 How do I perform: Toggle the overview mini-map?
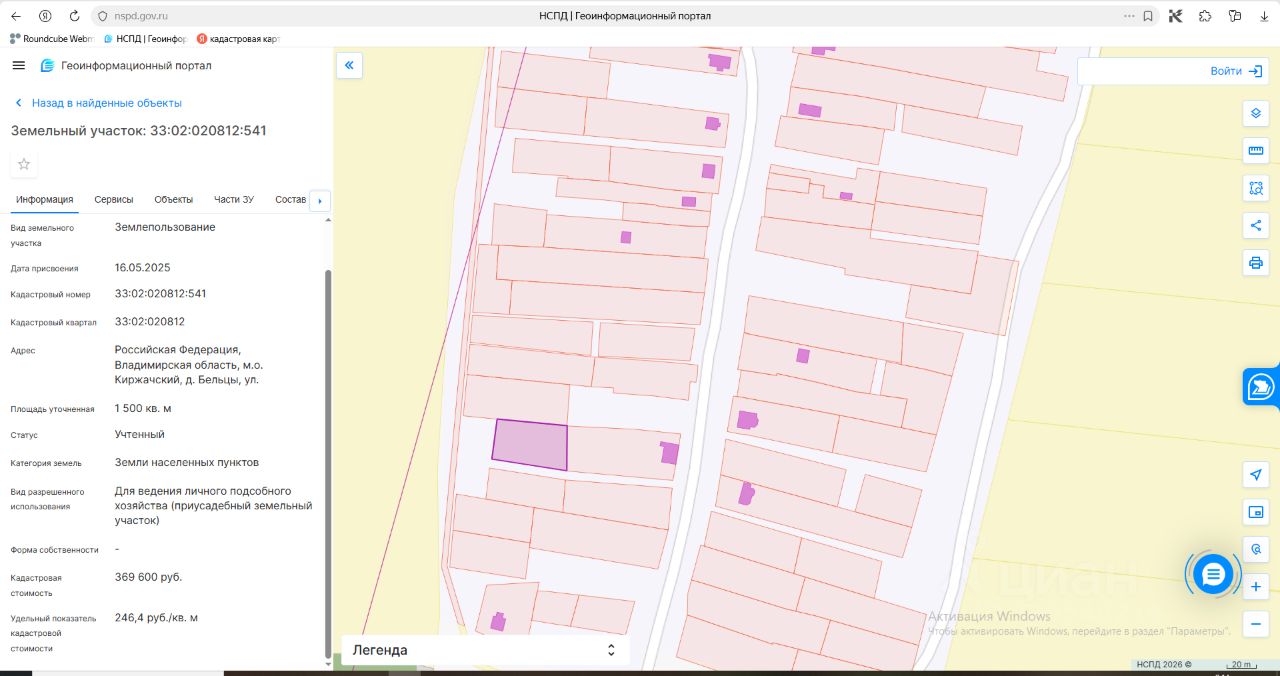coord(1256,512)
